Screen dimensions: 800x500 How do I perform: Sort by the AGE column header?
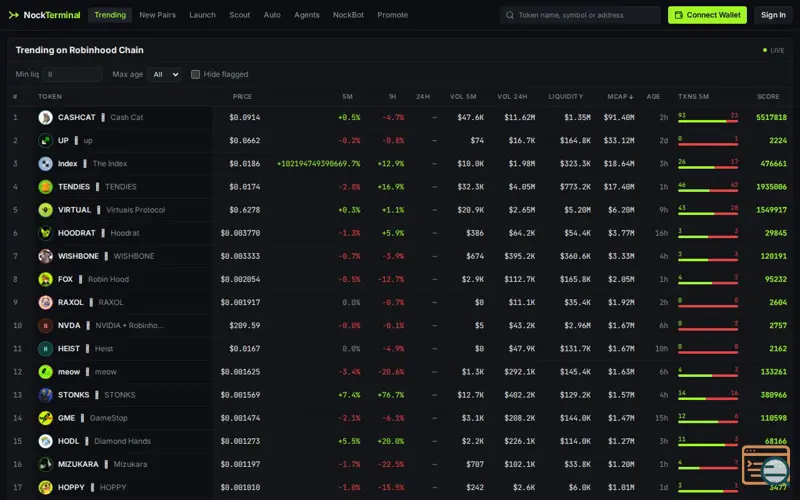(x=653, y=96)
